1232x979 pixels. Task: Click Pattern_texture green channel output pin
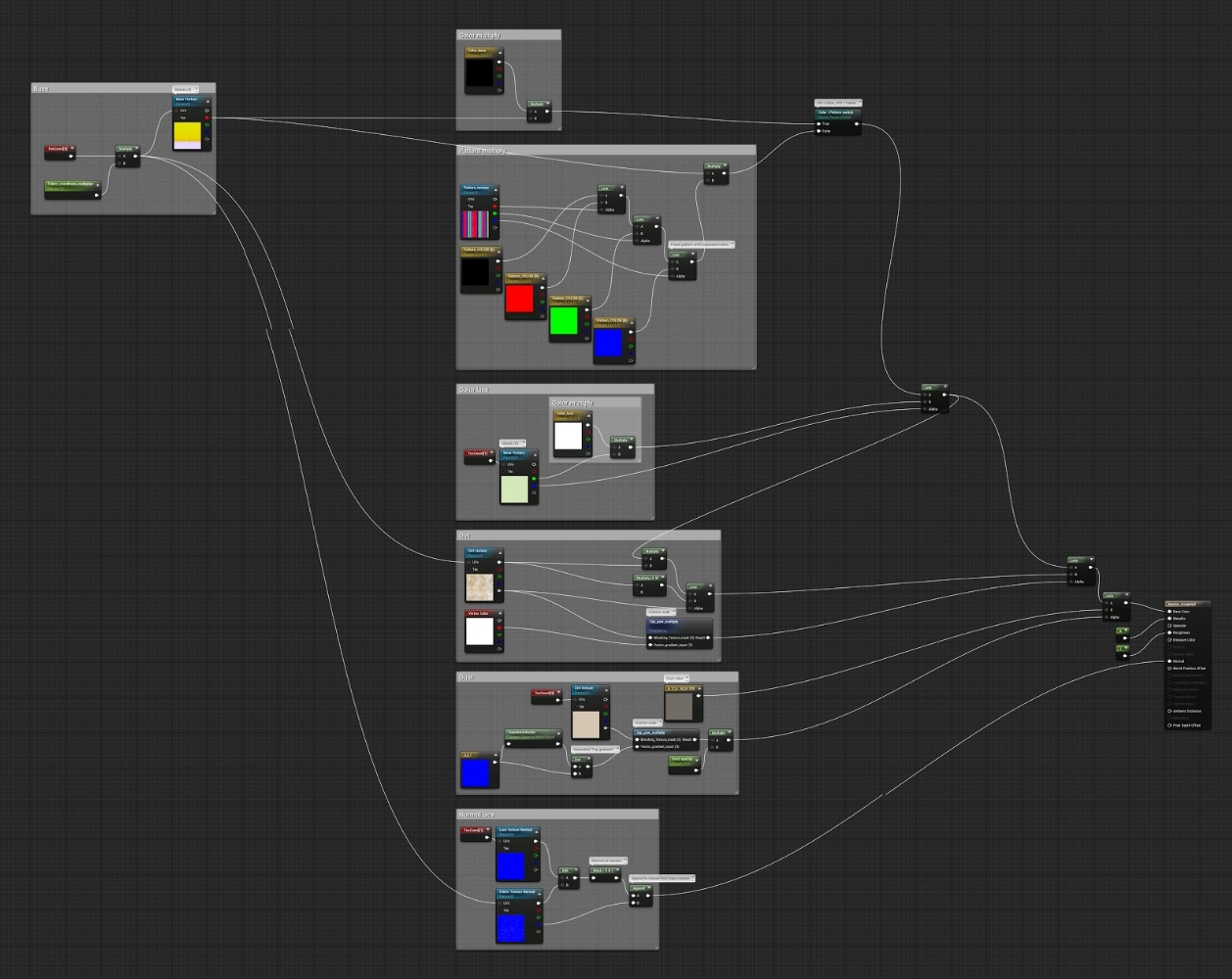[x=495, y=213]
